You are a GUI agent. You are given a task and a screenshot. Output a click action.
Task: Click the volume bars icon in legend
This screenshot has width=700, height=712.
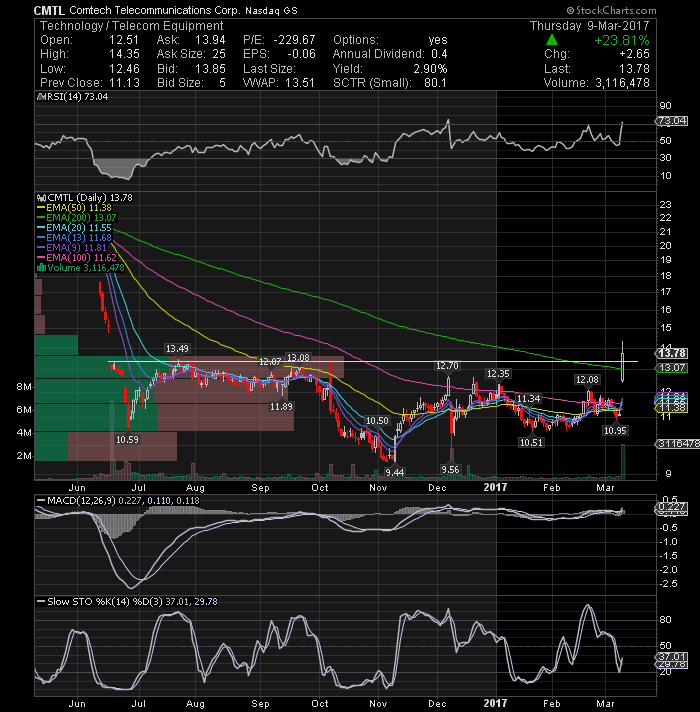(x=41, y=267)
